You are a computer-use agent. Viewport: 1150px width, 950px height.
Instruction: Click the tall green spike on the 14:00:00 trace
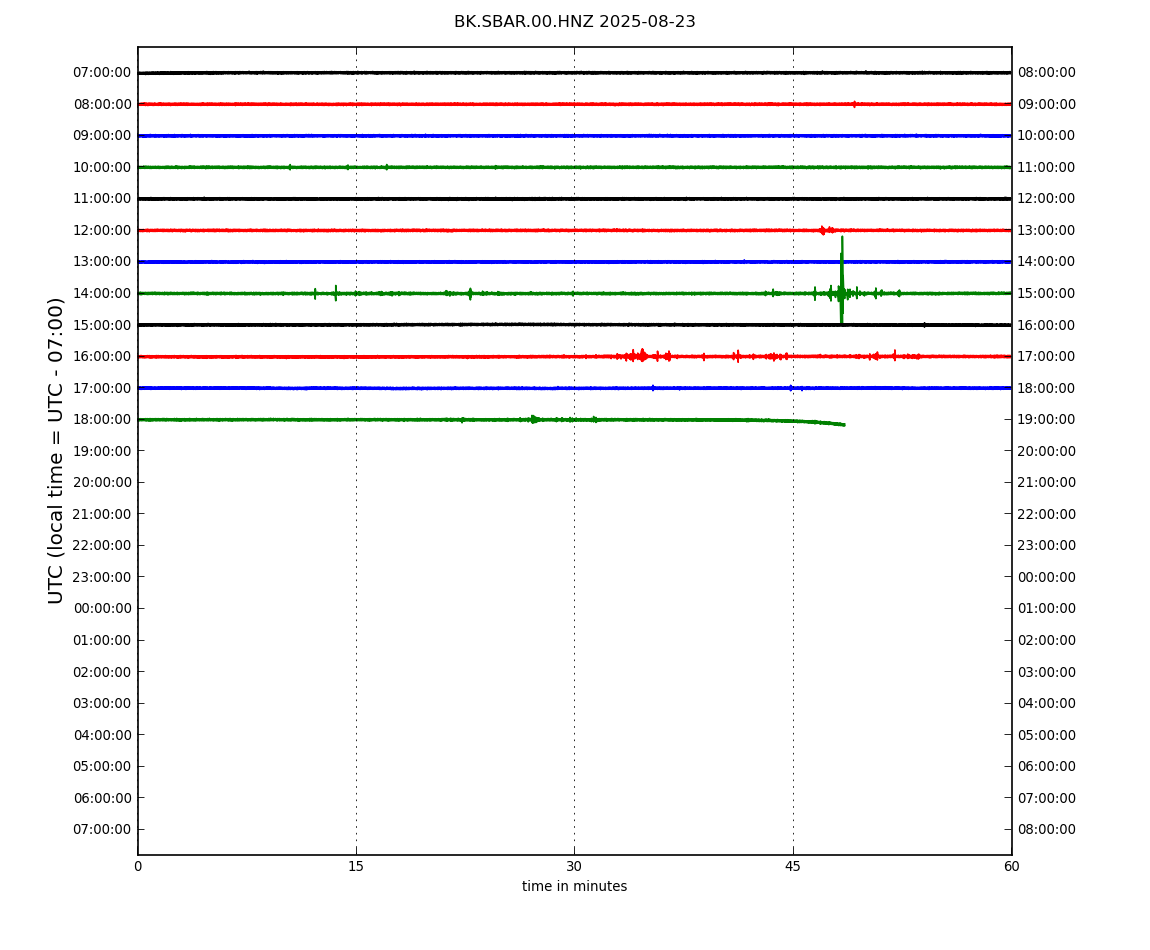pyautogui.click(x=842, y=280)
